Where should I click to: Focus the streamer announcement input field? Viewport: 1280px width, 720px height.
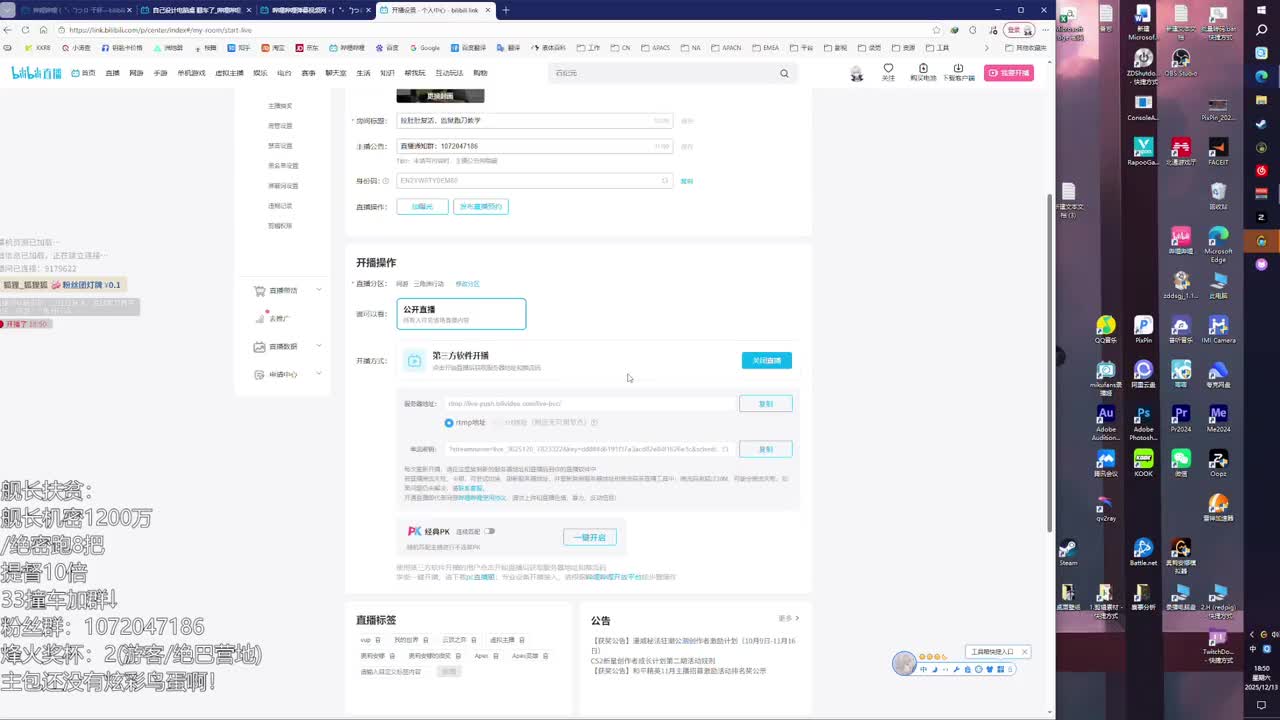click(x=534, y=146)
